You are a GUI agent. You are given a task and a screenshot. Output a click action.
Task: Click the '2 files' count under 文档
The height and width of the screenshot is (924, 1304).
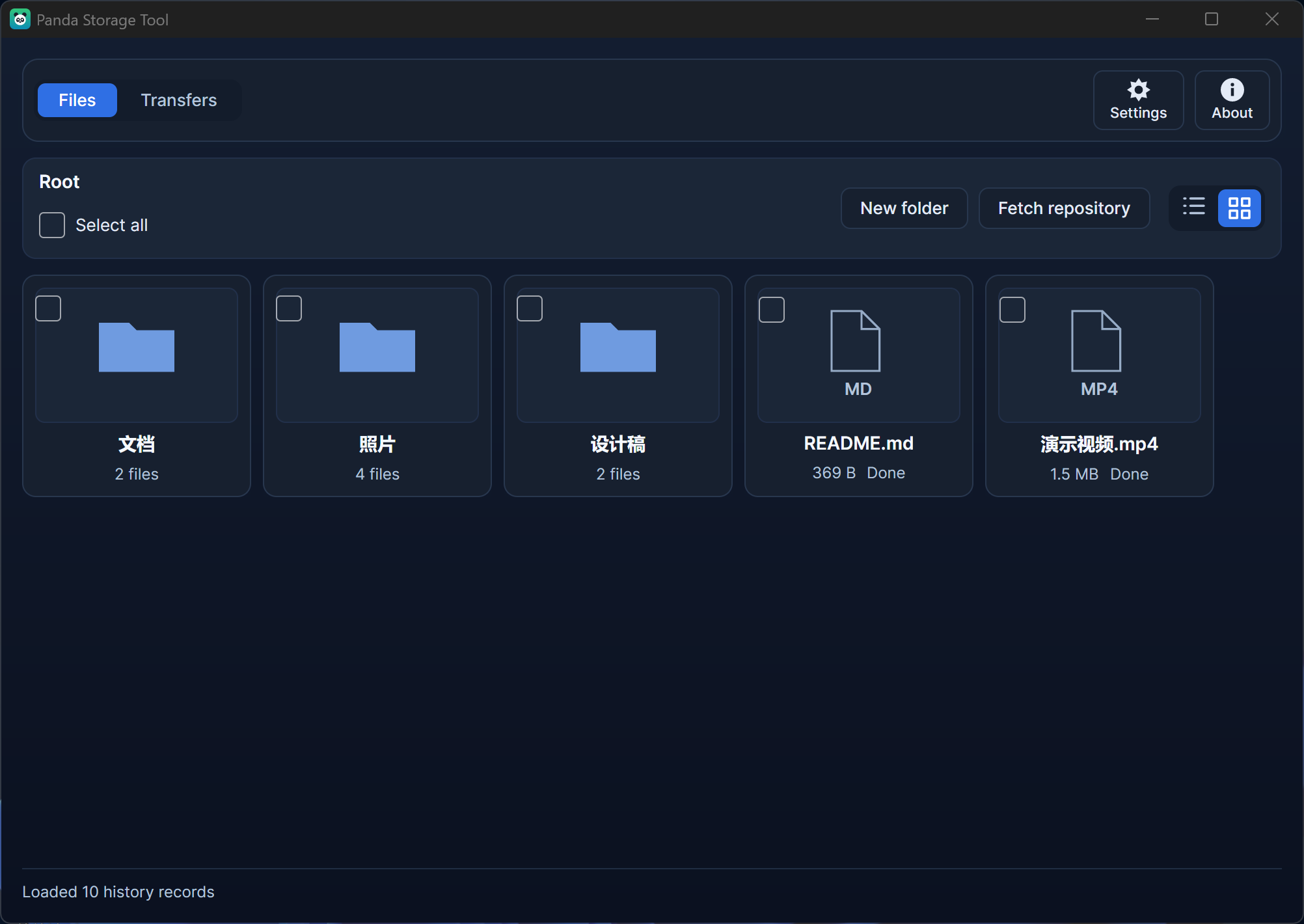137,474
